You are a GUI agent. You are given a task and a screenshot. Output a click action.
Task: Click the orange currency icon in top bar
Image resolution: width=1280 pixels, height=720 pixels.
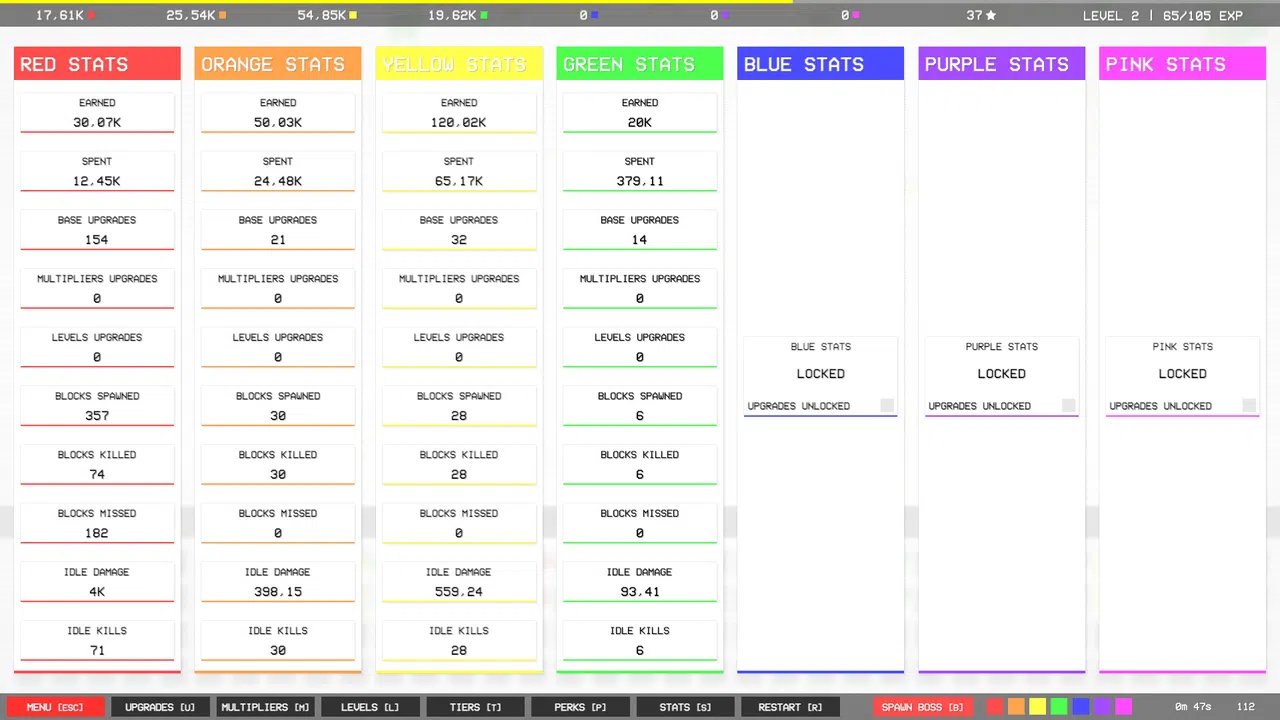(x=222, y=16)
